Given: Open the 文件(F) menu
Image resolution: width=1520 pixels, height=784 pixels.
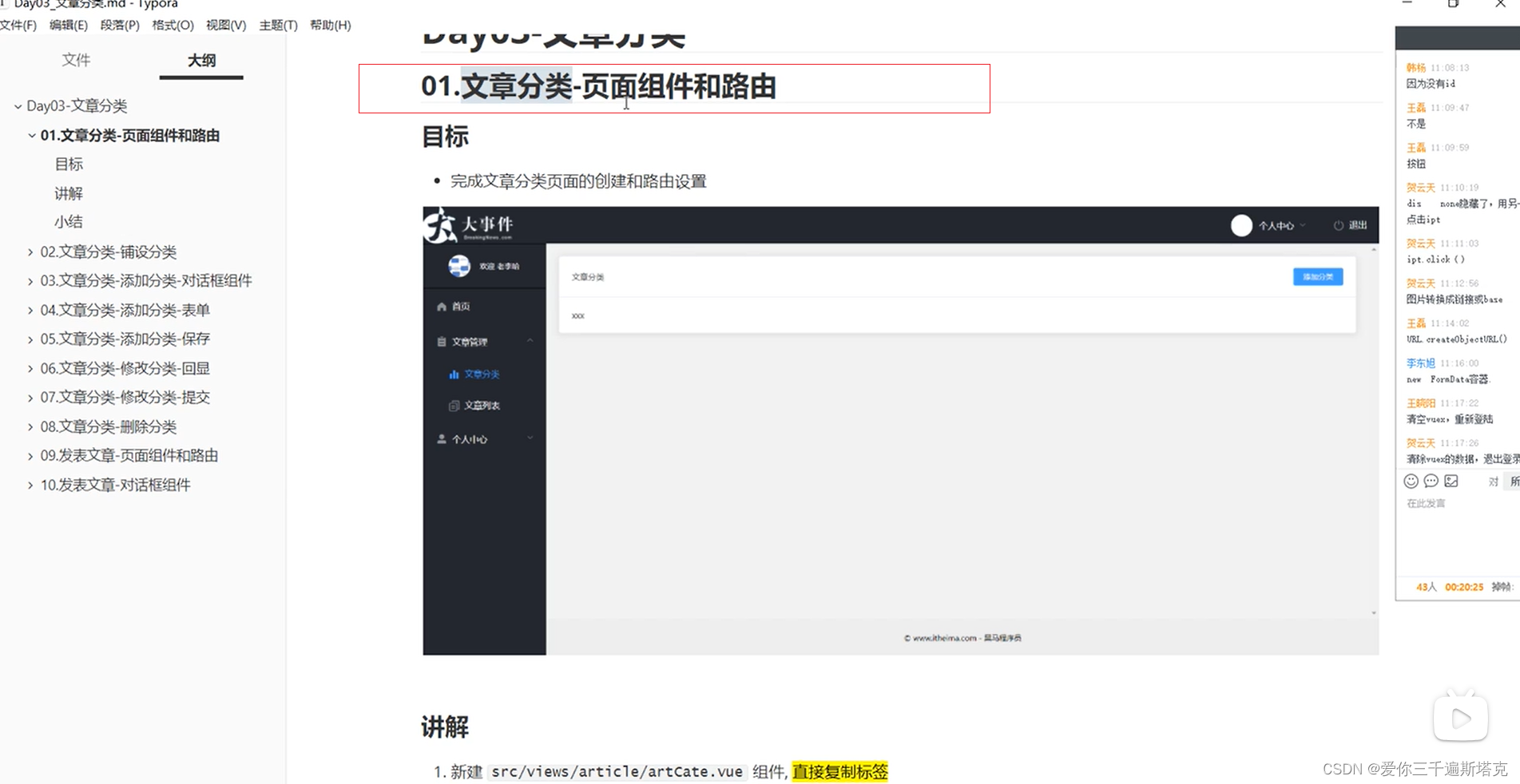Looking at the screenshot, I should coord(18,25).
